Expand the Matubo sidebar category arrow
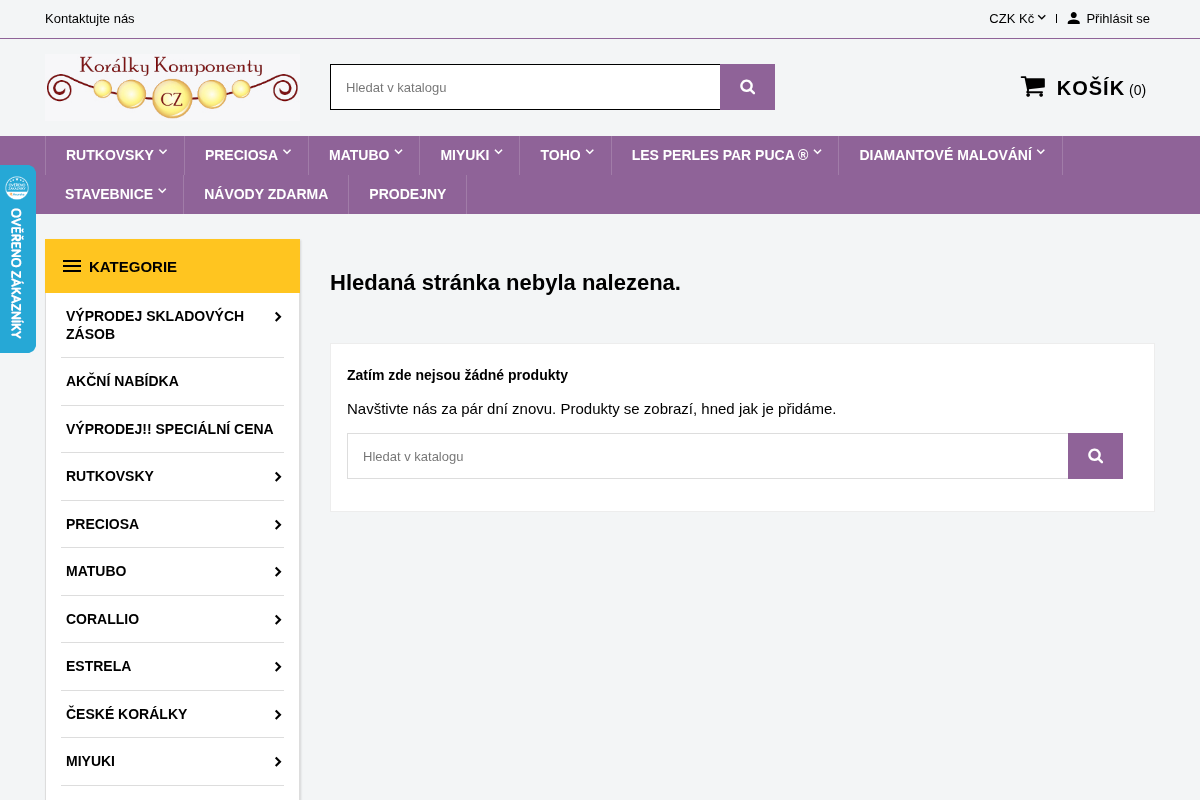1200x800 pixels. 277,572
